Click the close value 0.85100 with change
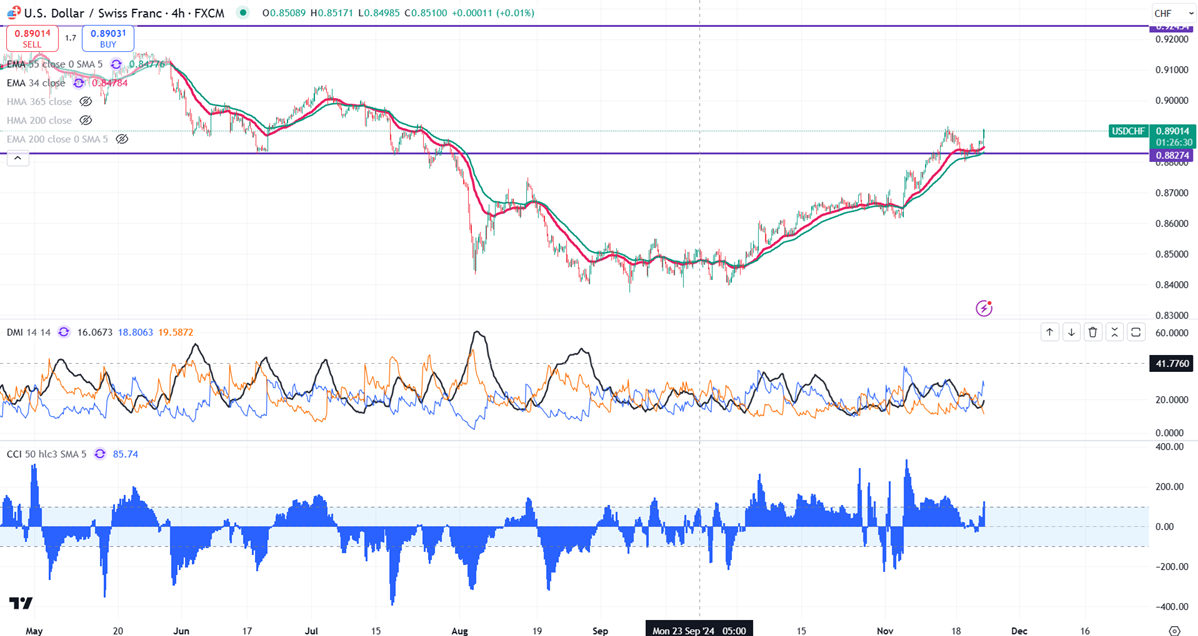This screenshot has width=1198, height=636. point(469,13)
